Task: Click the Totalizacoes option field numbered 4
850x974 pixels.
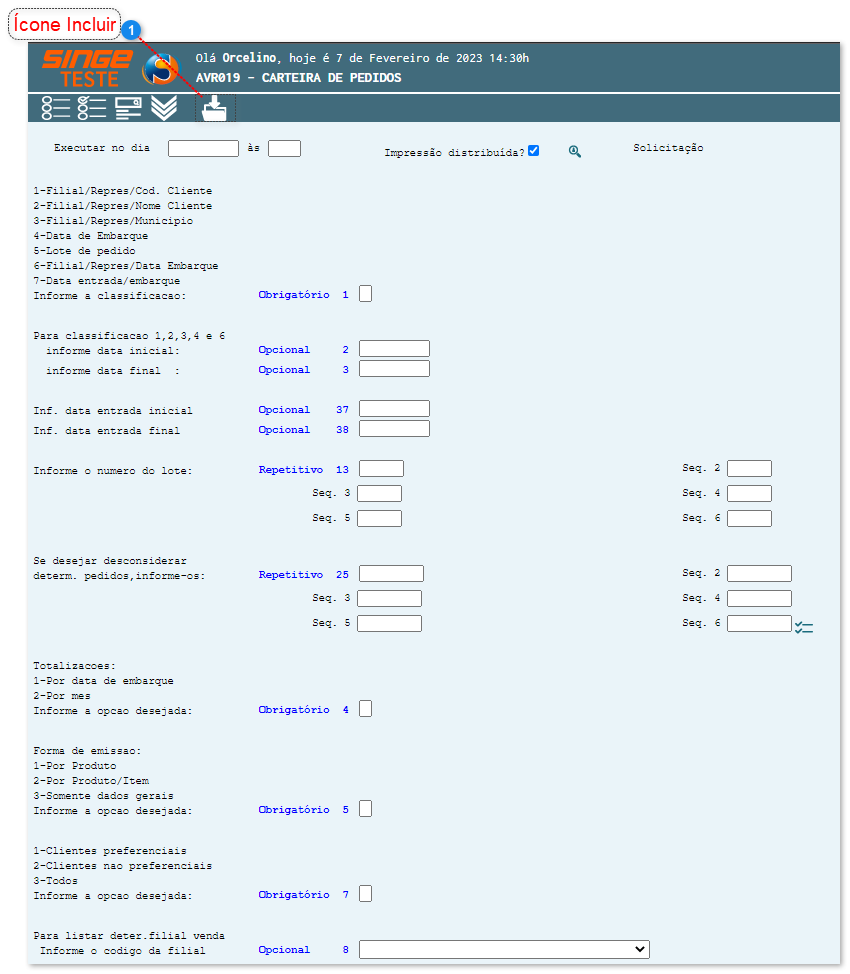Action: [366, 709]
